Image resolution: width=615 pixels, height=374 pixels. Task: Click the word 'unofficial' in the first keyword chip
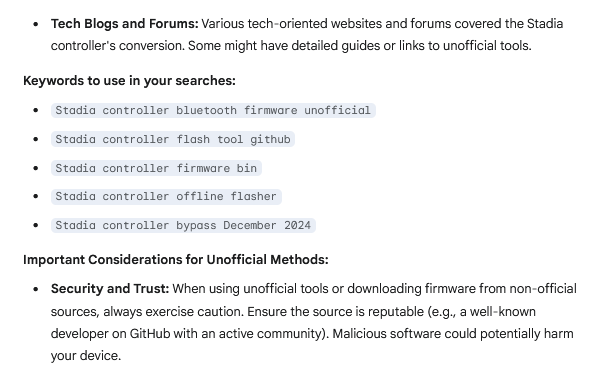(x=337, y=110)
